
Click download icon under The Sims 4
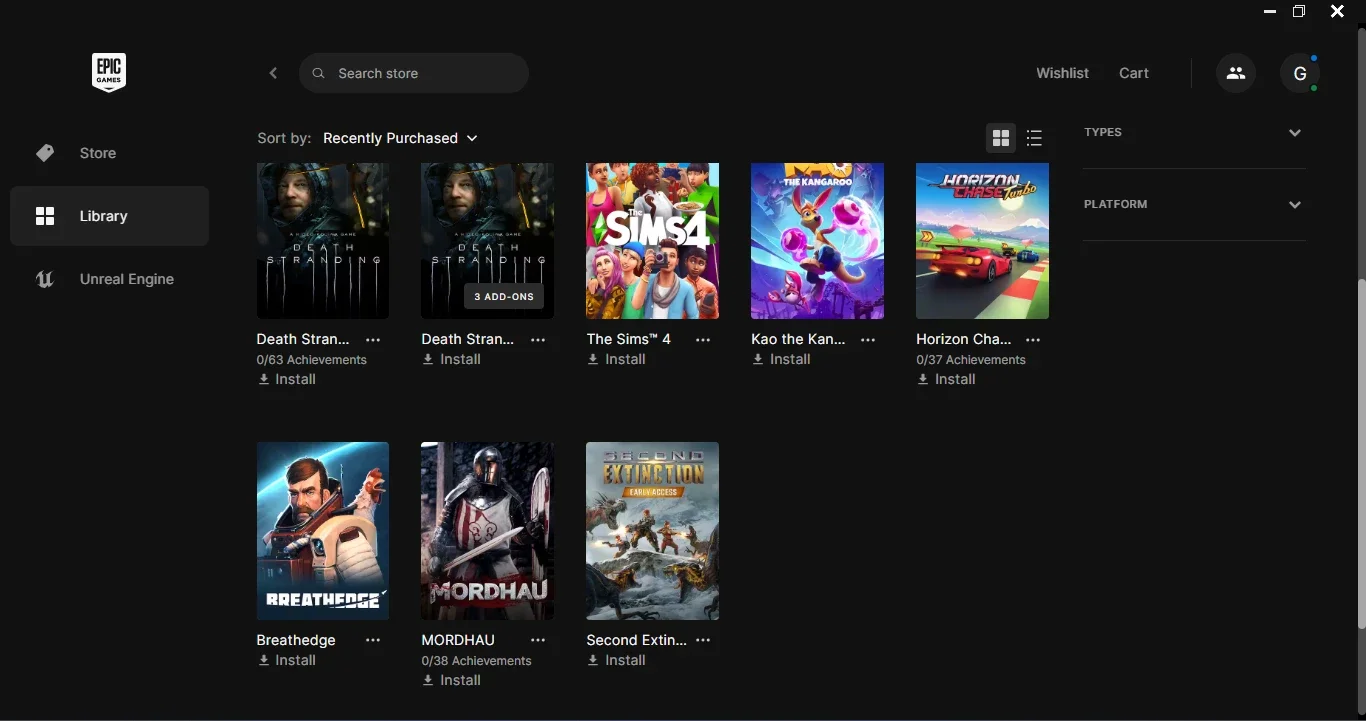[593, 360]
